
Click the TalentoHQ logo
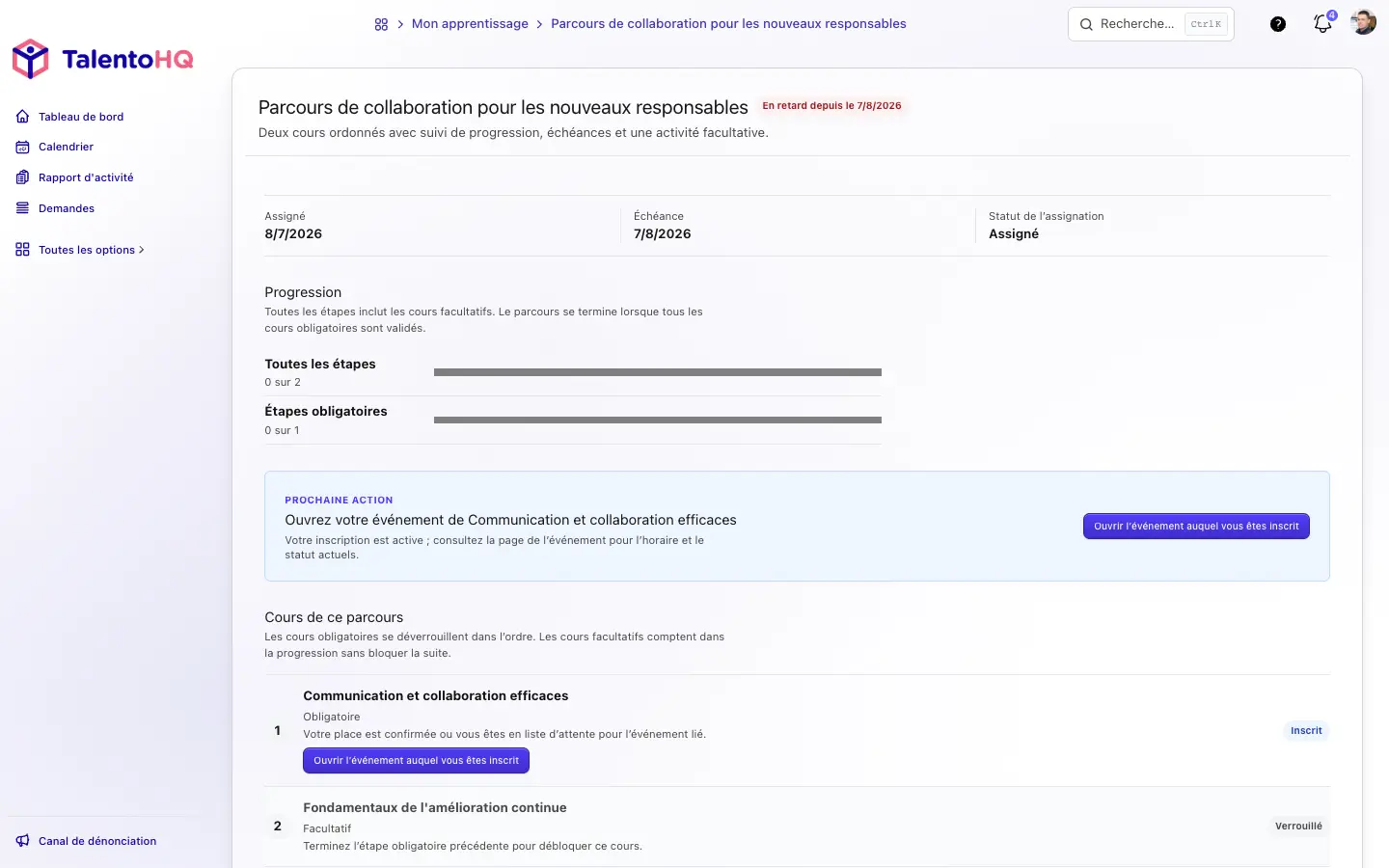(102, 59)
